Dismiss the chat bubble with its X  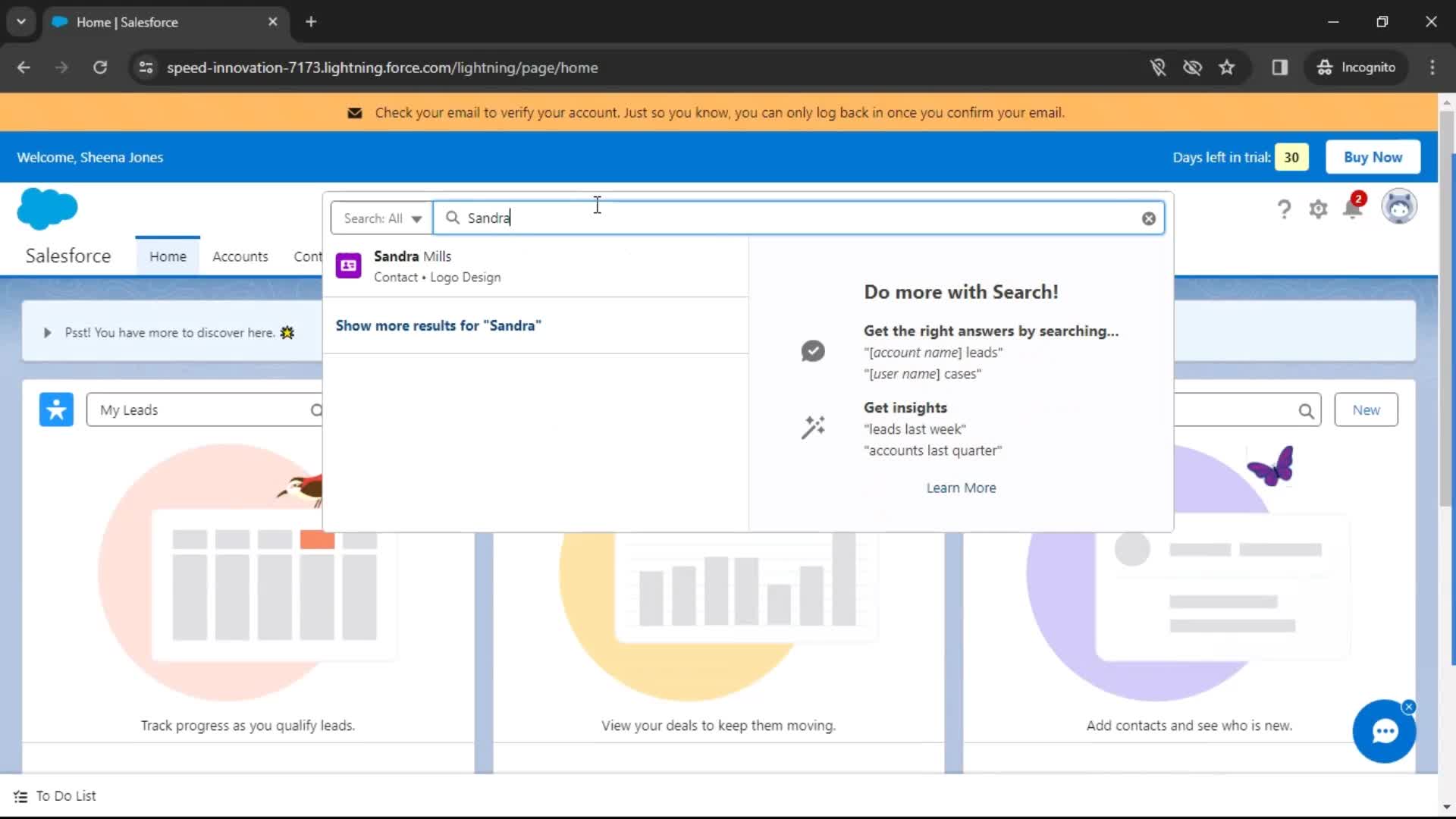1409,707
